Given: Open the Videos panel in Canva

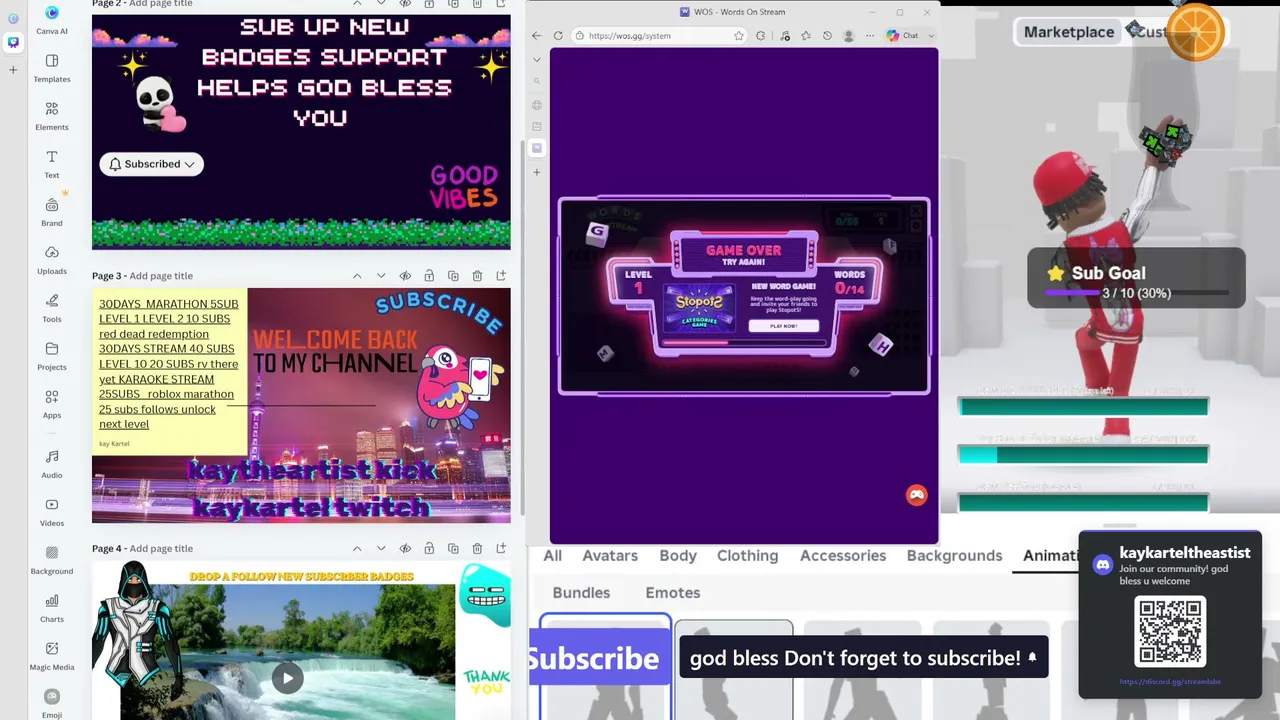Looking at the screenshot, I should 52,511.
